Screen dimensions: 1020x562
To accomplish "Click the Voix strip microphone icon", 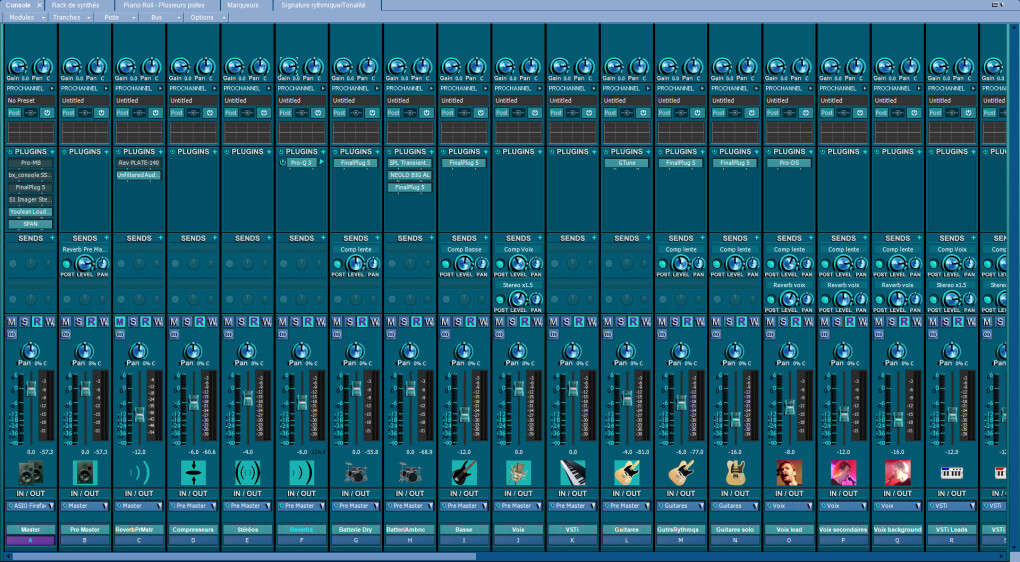I will (x=518, y=473).
